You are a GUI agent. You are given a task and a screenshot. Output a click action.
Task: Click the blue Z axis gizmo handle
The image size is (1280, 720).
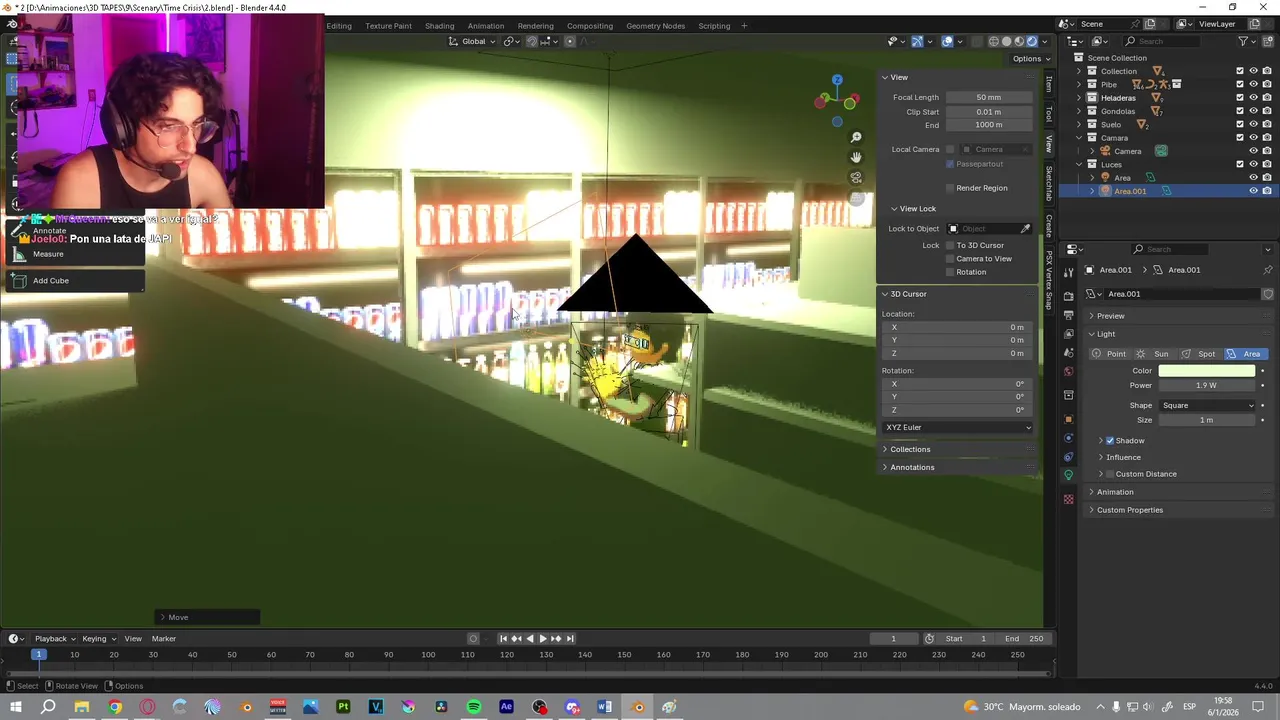point(837,80)
